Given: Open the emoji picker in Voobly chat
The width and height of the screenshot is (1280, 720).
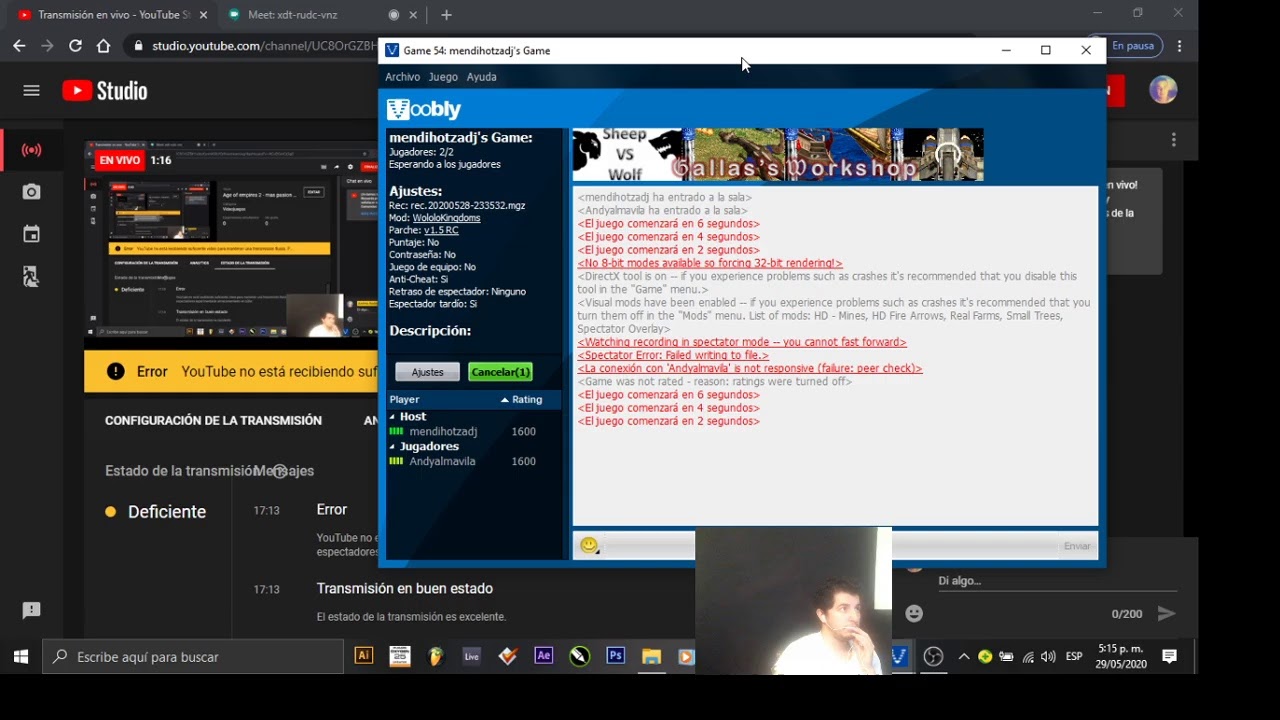Looking at the screenshot, I should (589, 545).
